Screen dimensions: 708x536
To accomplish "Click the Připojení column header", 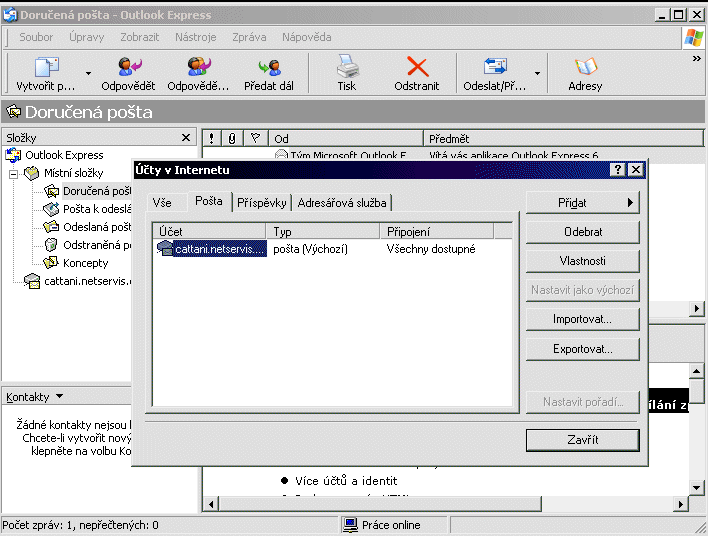I will [436, 232].
